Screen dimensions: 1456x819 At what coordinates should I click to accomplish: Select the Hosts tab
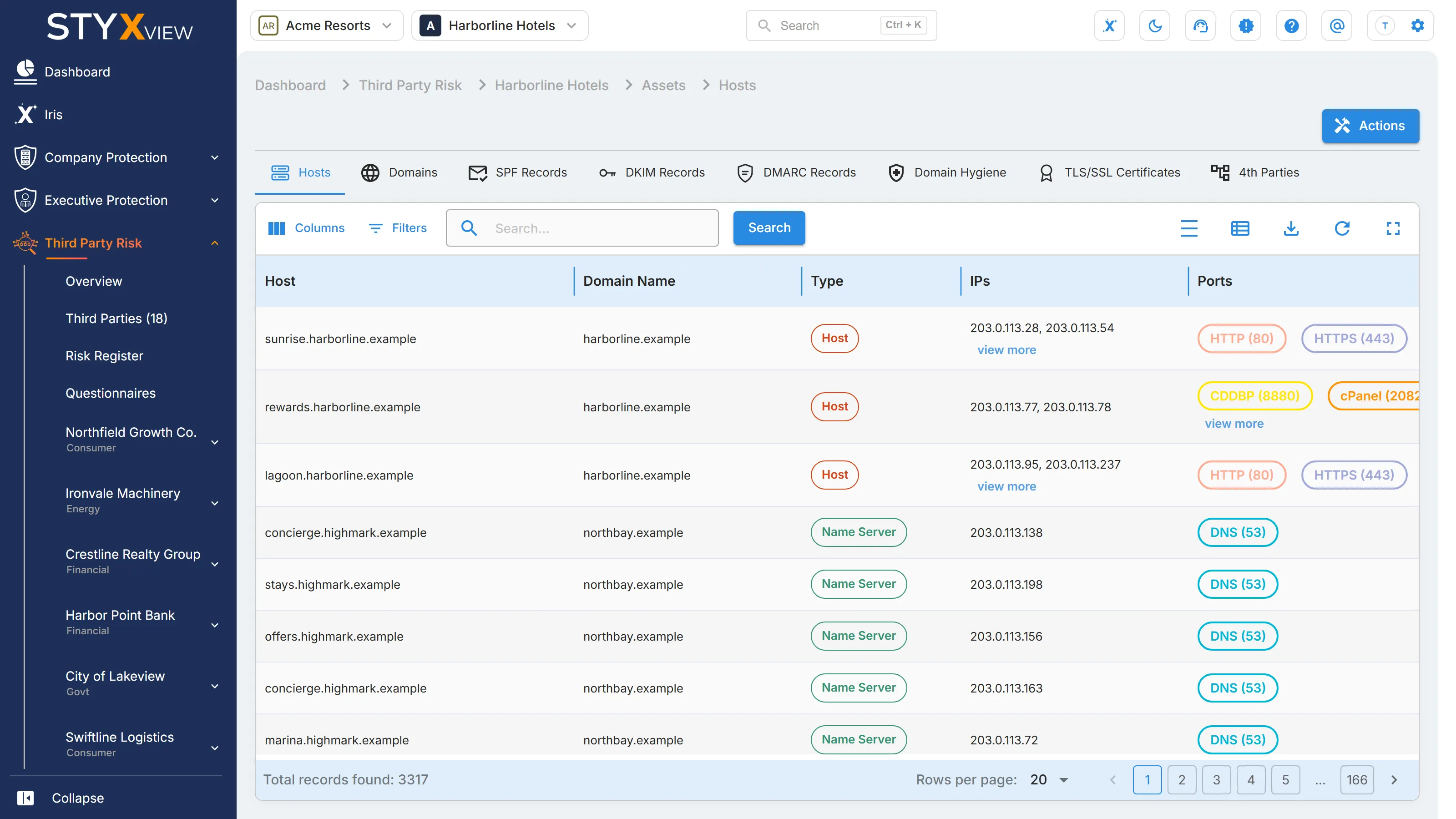pyautogui.click(x=300, y=172)
